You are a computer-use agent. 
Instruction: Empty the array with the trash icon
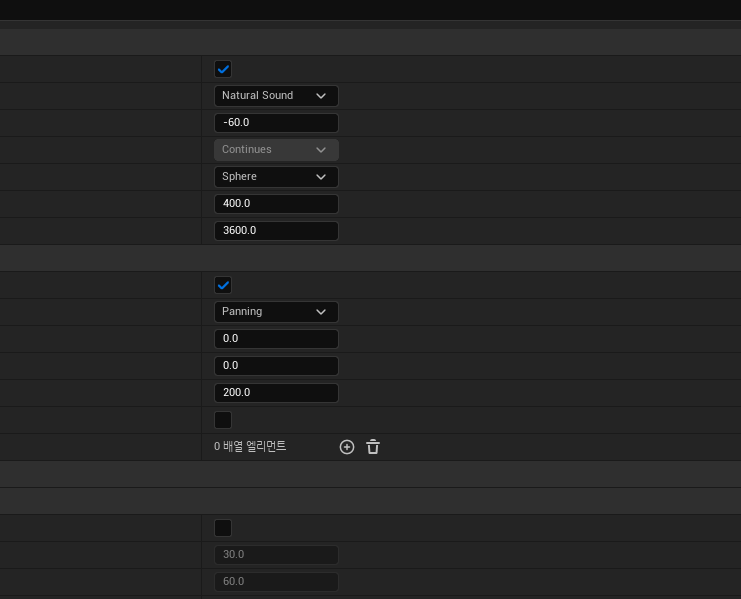pyautogui.click(x=373, y=447)
